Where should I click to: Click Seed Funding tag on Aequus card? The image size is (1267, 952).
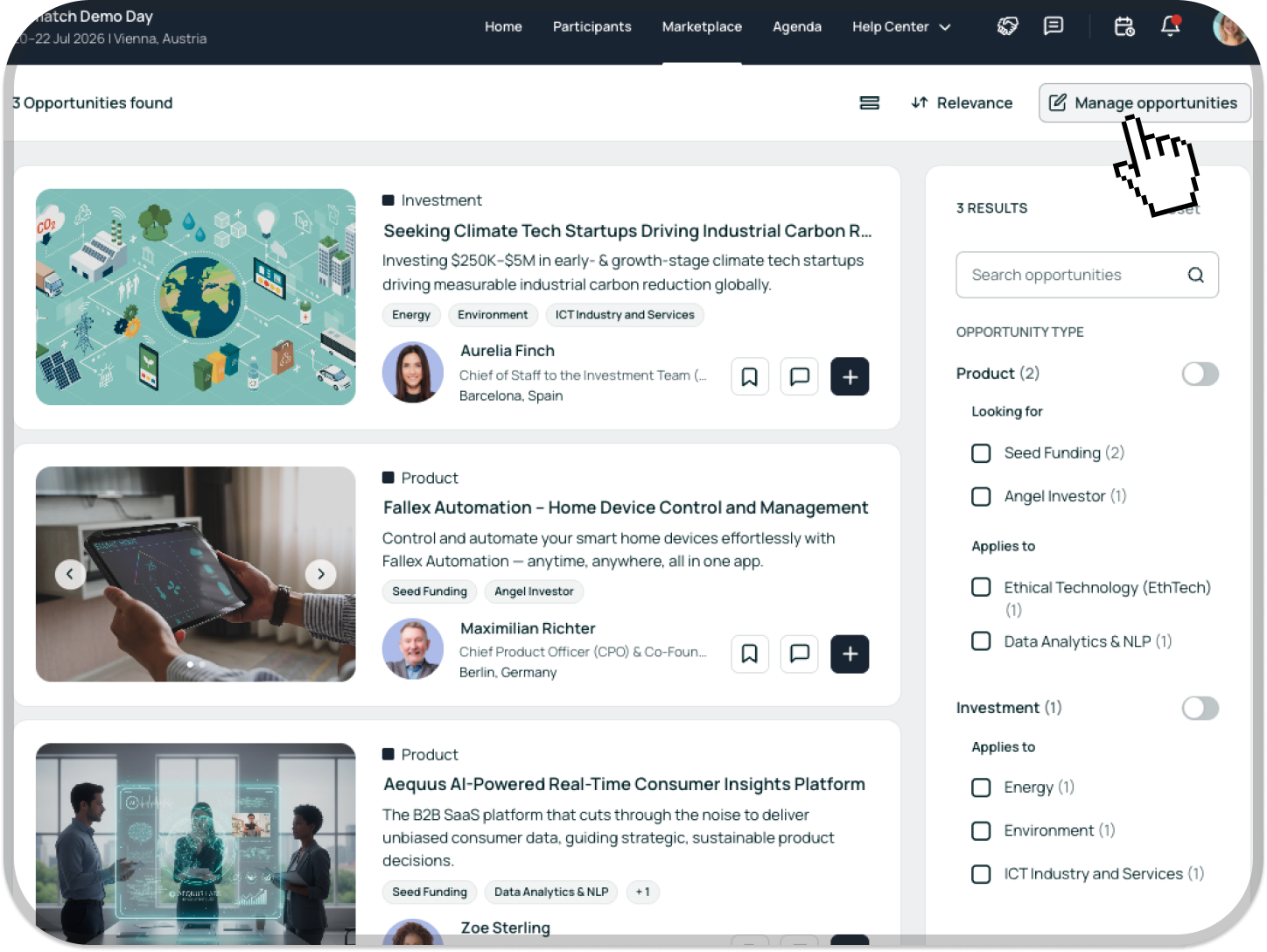[430, 892]
